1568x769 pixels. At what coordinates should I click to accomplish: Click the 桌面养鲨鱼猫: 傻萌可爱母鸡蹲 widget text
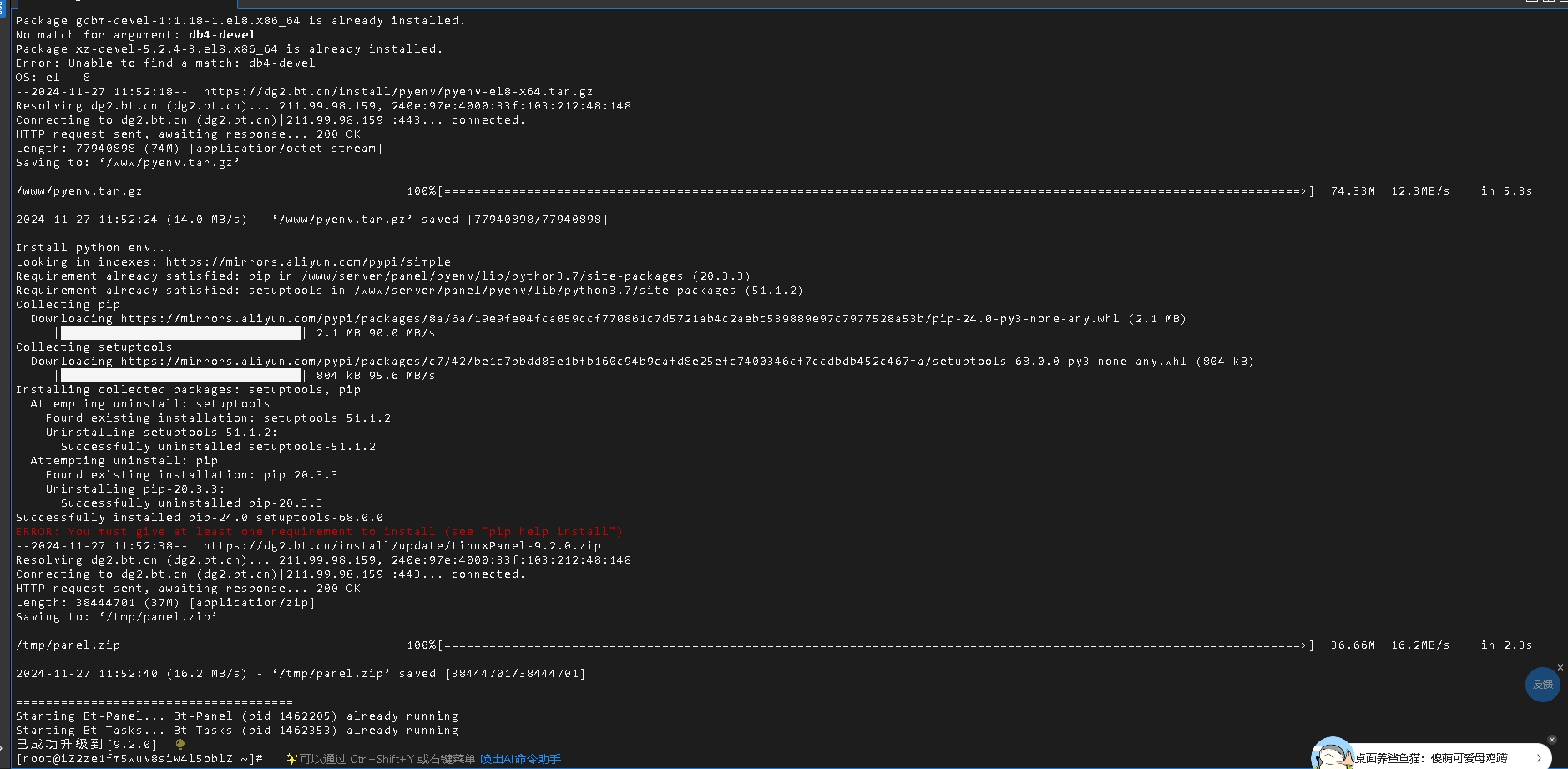click(1430, 758)
